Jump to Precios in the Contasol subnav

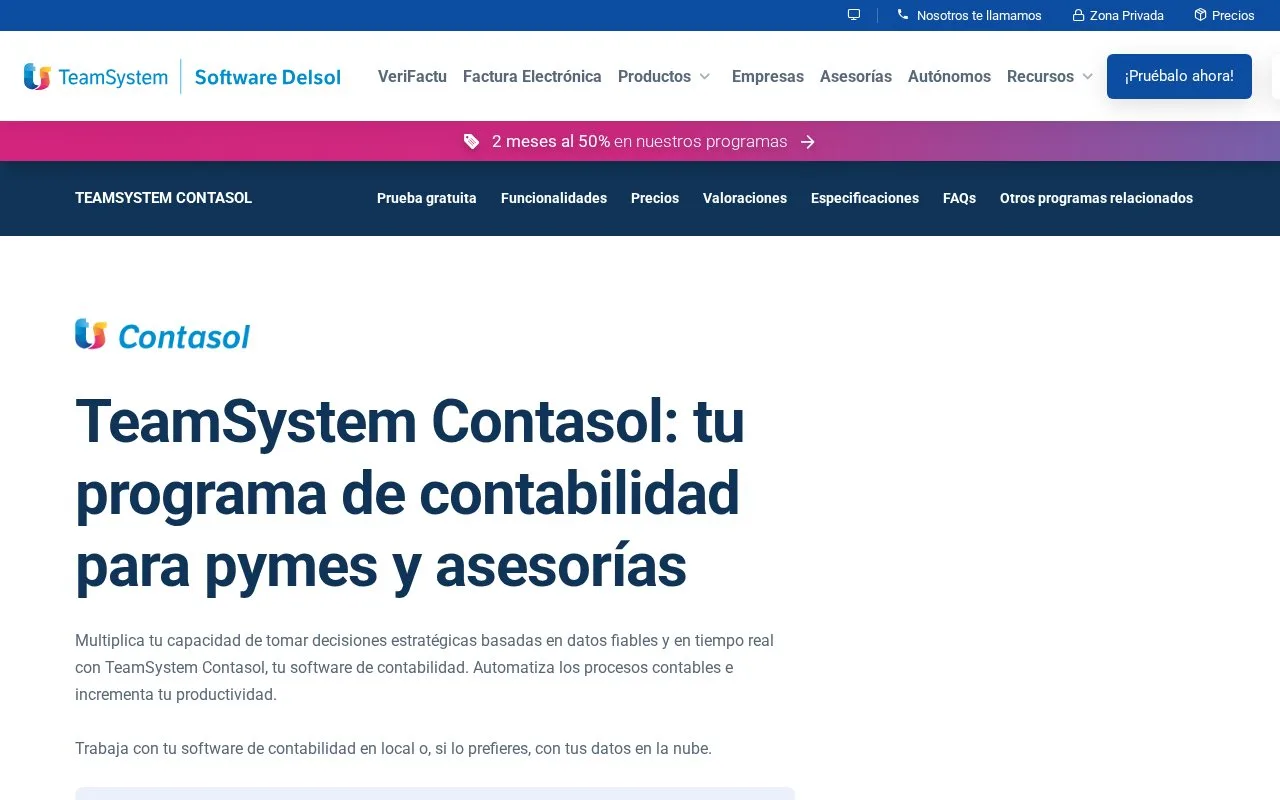[x=655, y=198]
